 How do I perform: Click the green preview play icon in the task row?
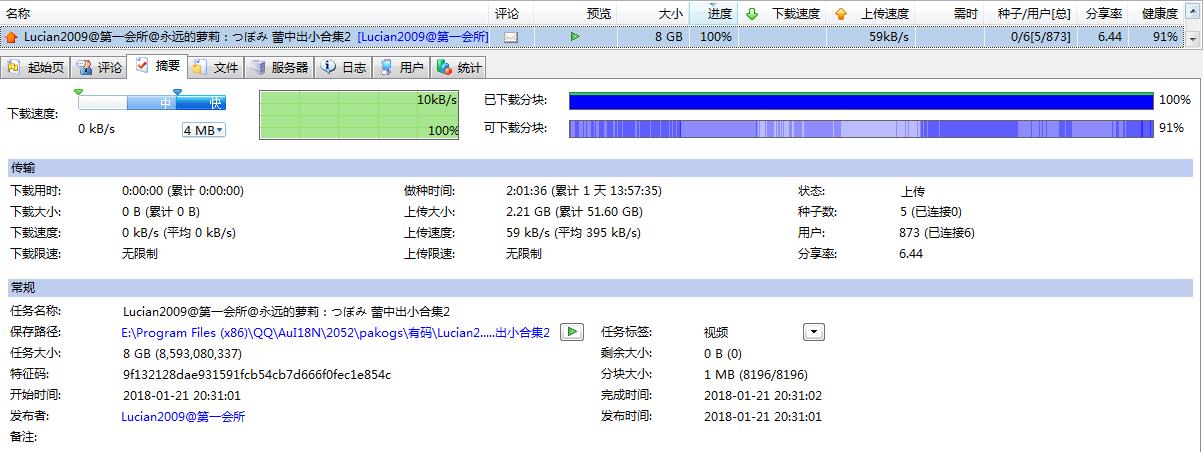point(575,37)
